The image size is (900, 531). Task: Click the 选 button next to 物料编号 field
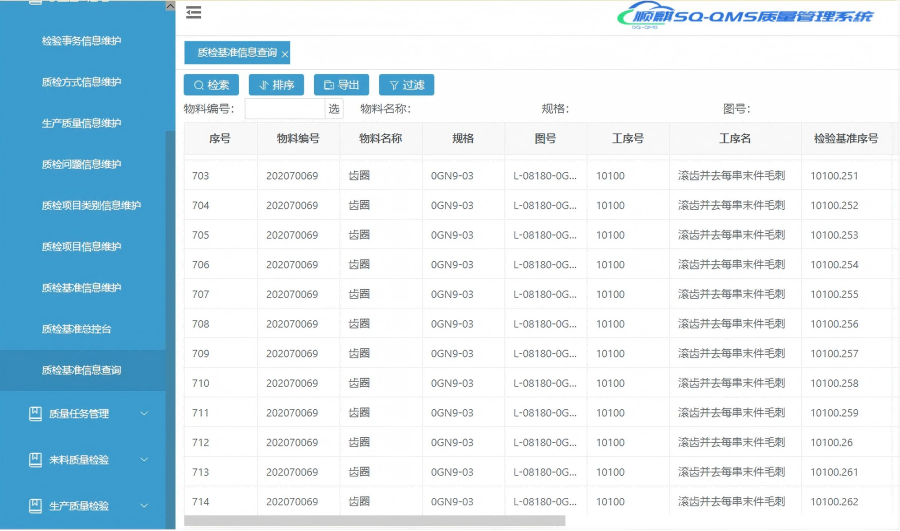(x=334, y=109)
